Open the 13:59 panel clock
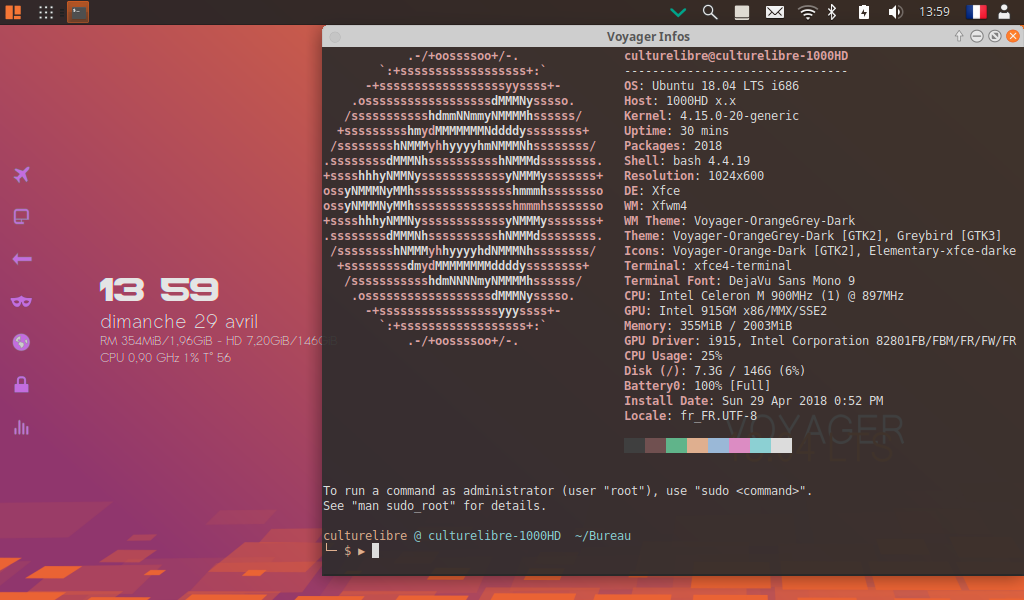Viewport: 1024px width, 600px height. (x=934, y=12)
